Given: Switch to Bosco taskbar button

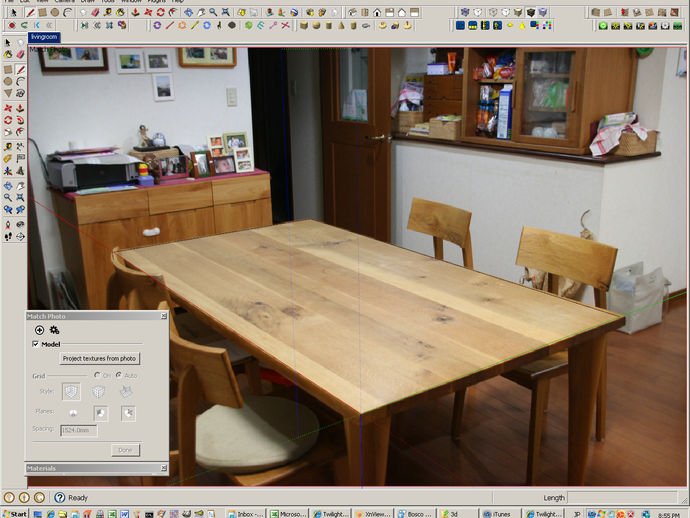Looking at the screenshot, I should click(x=416, y=514).
